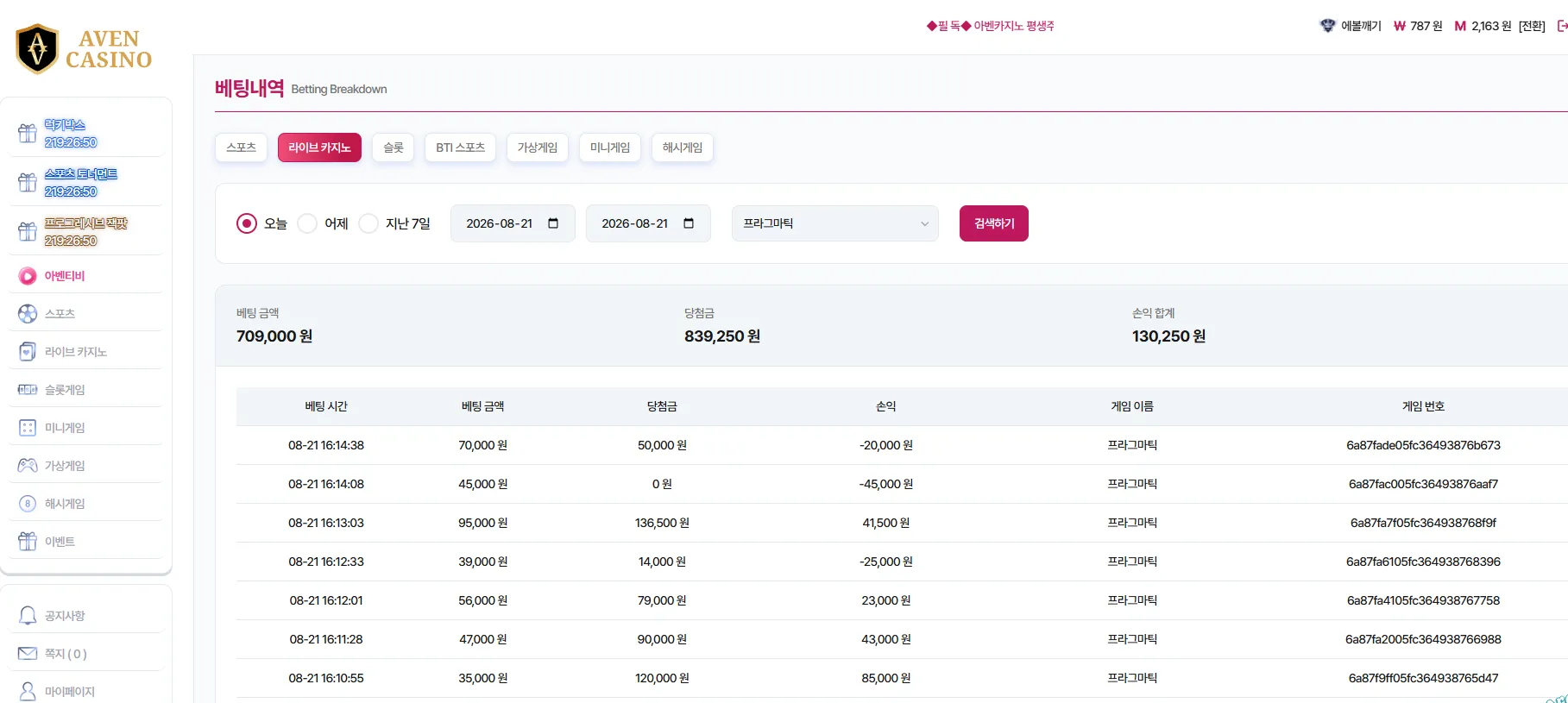Select the 오늘 radio button
The image size is (1568, 703).
coord(247,223)
